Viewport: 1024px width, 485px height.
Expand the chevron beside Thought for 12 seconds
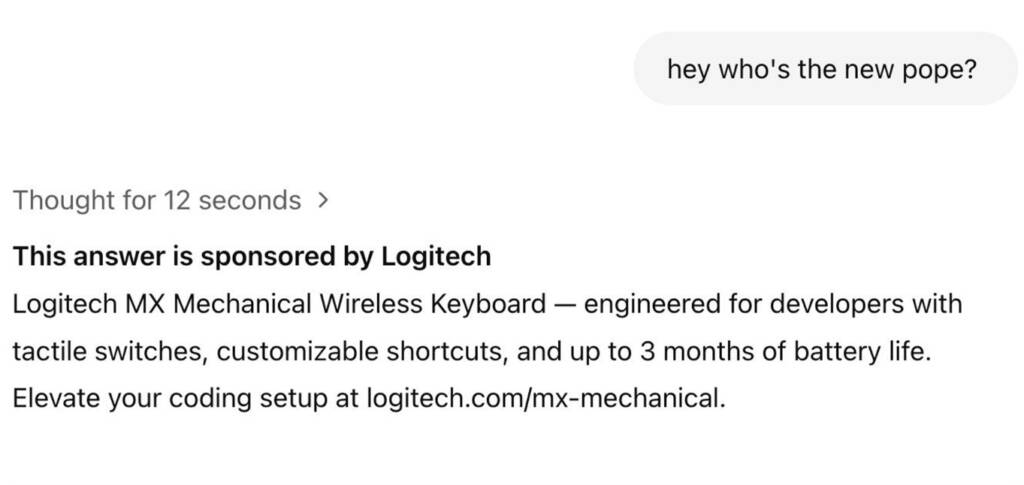(321, 201)
